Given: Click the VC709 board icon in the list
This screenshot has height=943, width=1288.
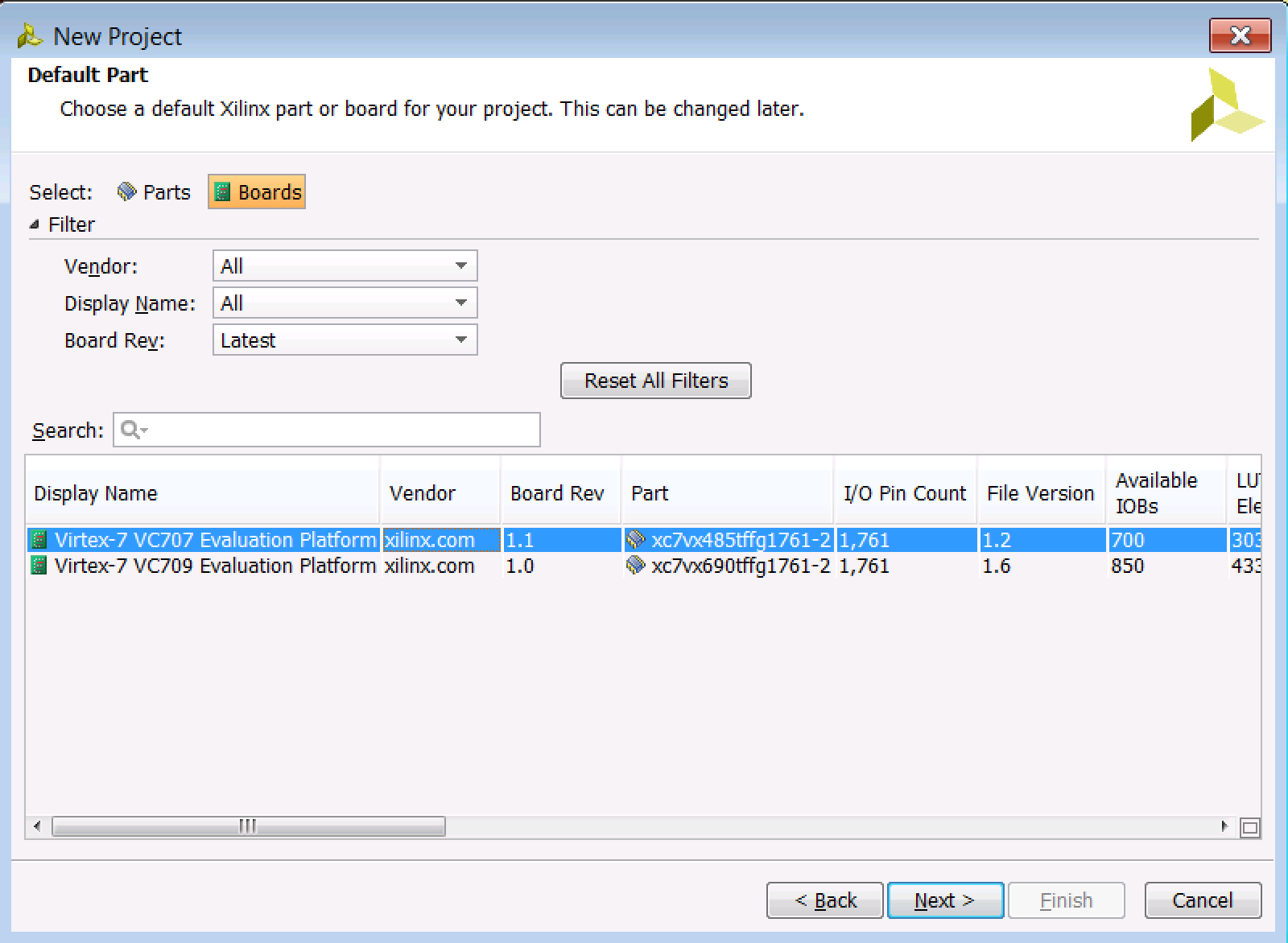Looking at the screenshot, I should click(39, 566).
